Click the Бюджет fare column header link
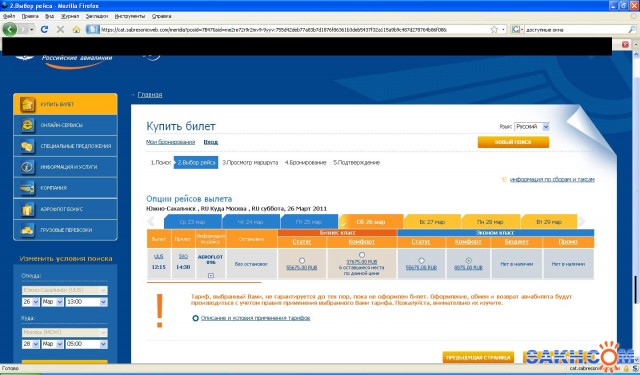The width and height of the screenshot is (640, 375). click(x=516, y=242)
